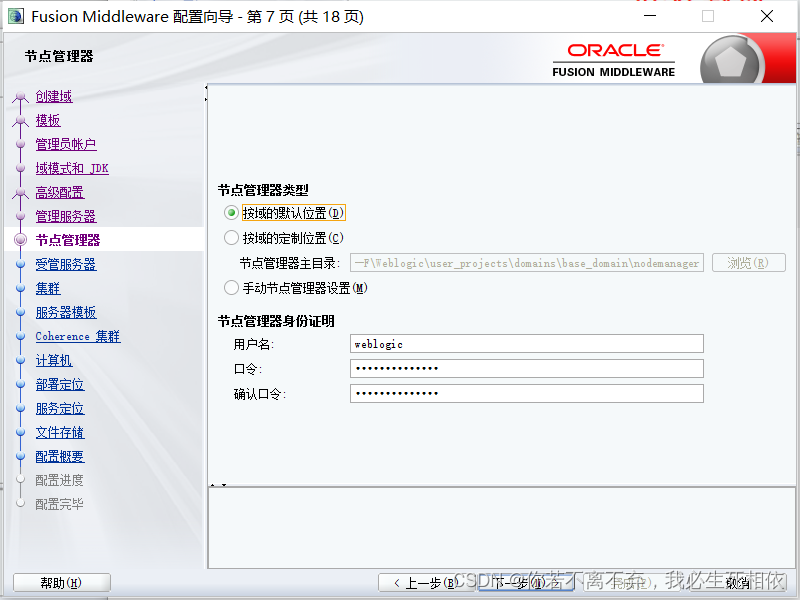Open the 服务定位 step
Image resolution: width=800 pixels, height=600 pixels.
(x=60, y=408)
